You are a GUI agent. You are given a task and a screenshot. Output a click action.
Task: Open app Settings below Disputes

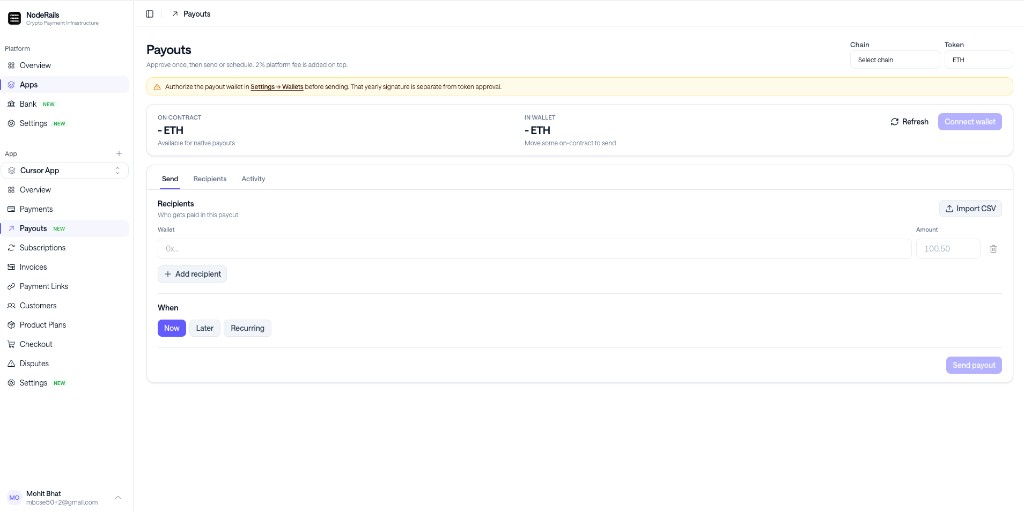65,383
